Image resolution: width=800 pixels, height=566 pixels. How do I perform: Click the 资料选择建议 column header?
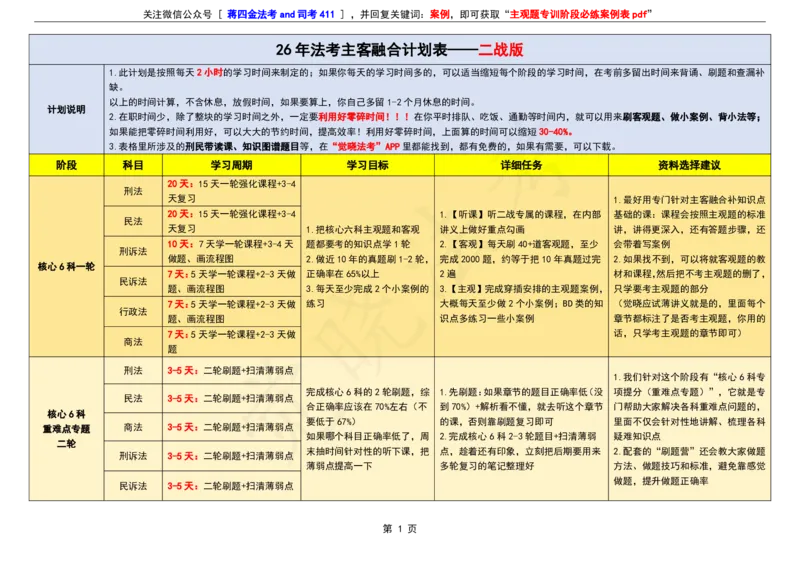pos(689,165)
